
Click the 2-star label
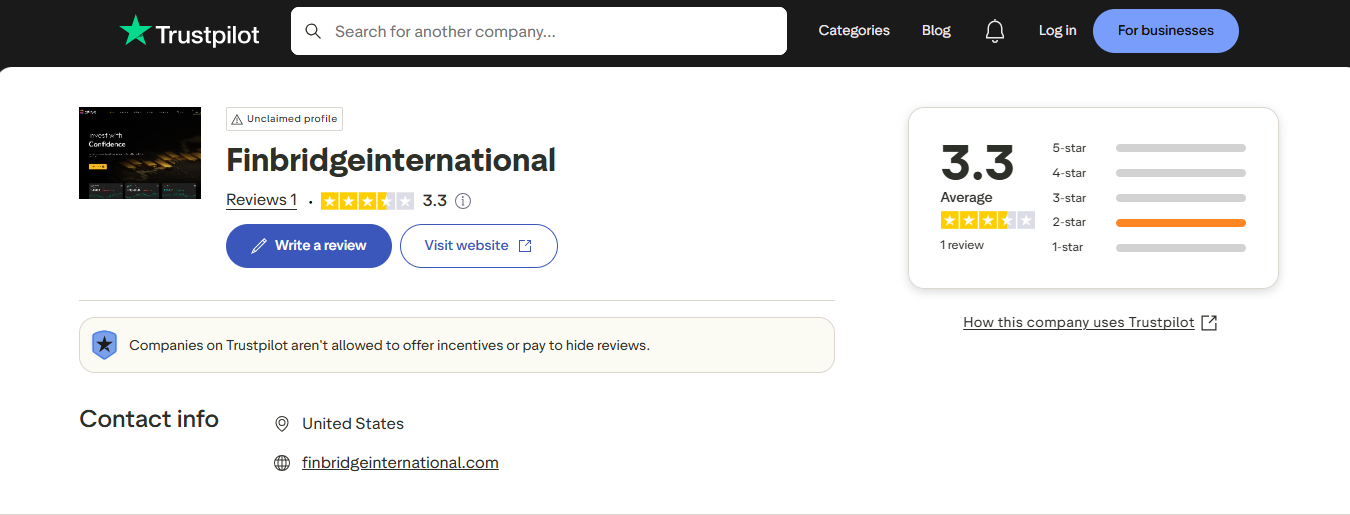coord(1069,222)
